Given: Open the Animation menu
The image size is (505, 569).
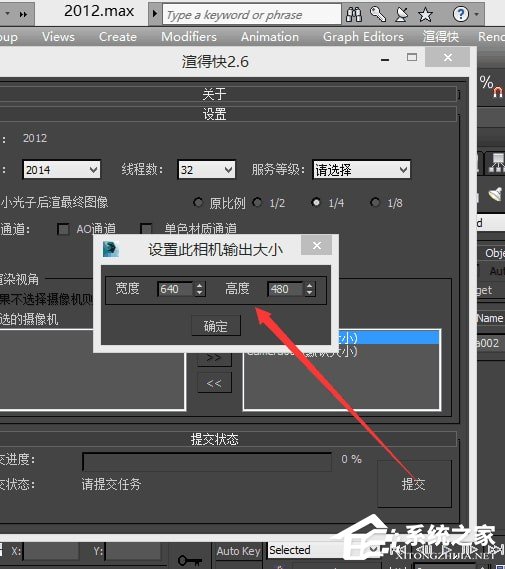Looking at the screenshot, I should pos(270,37).
